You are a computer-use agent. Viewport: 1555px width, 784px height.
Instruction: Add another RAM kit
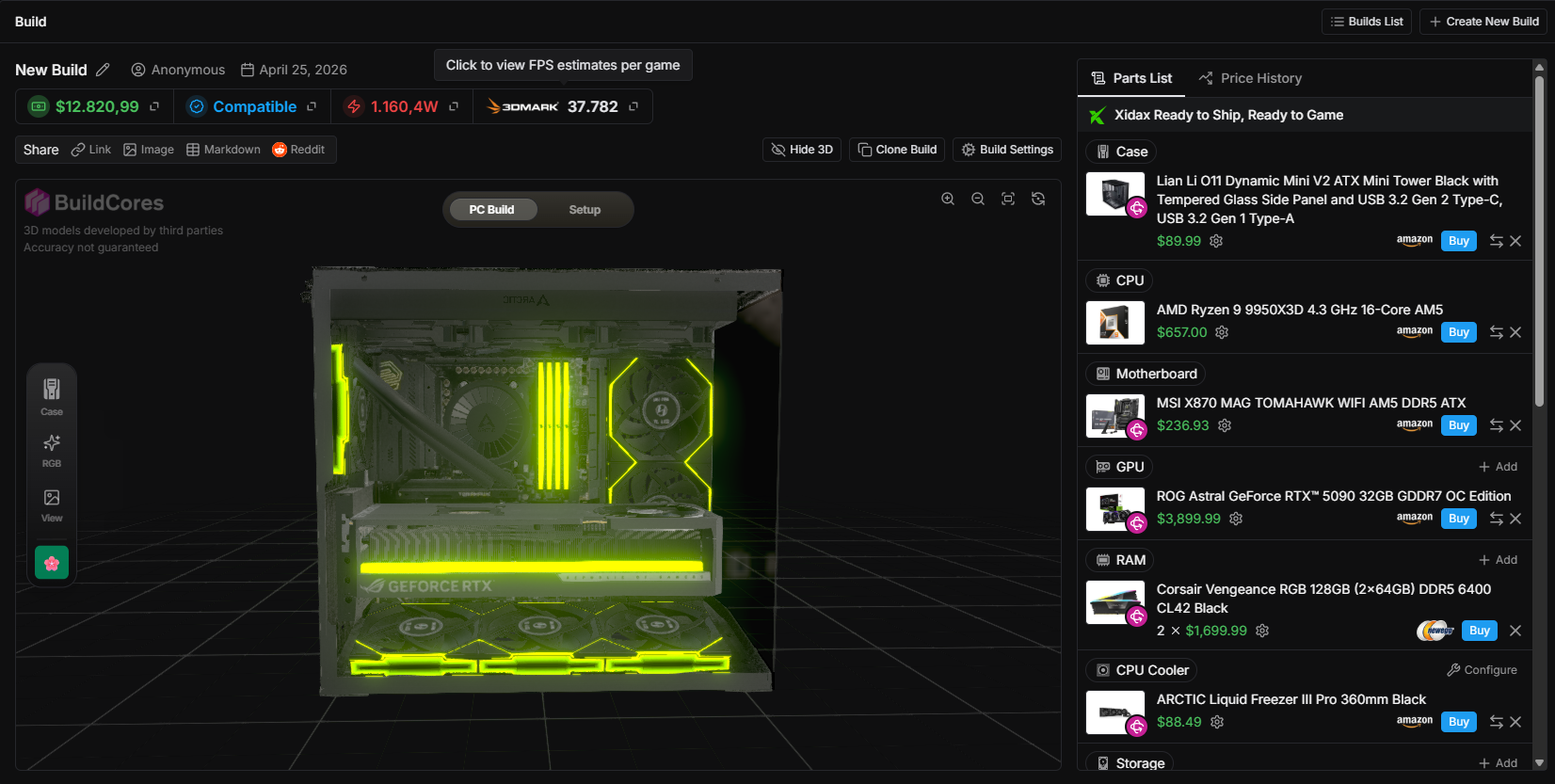point(1498,560)
